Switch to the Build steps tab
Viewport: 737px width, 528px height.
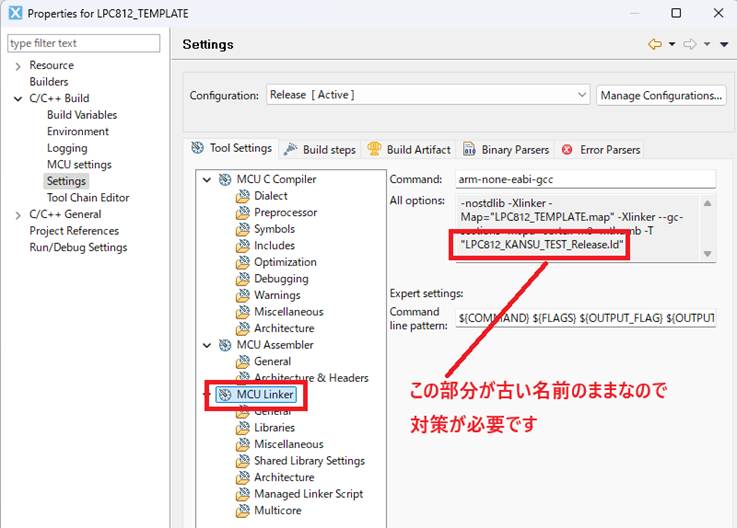click(320, 149)
